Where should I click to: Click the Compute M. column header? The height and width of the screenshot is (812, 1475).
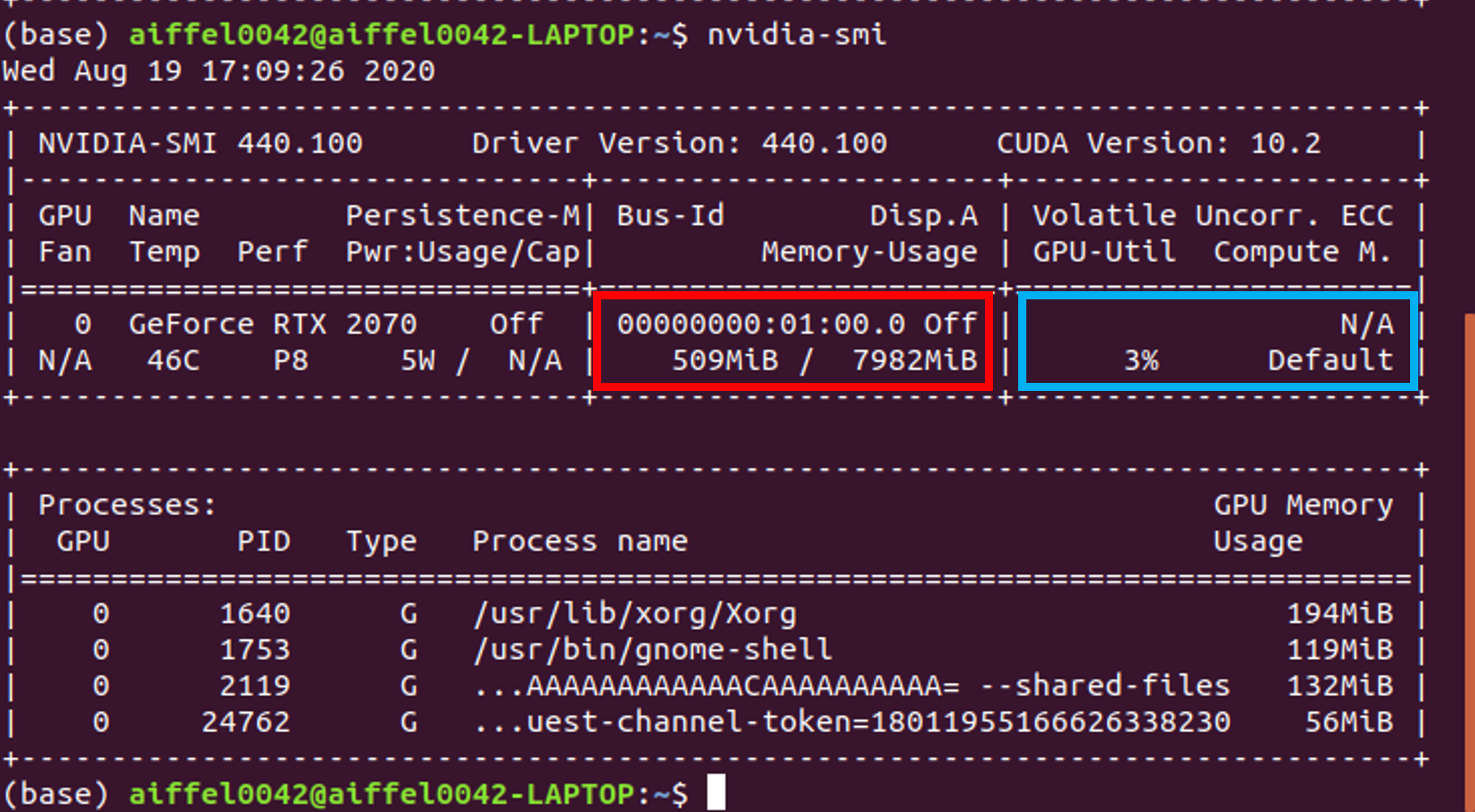pos(1303,252)
